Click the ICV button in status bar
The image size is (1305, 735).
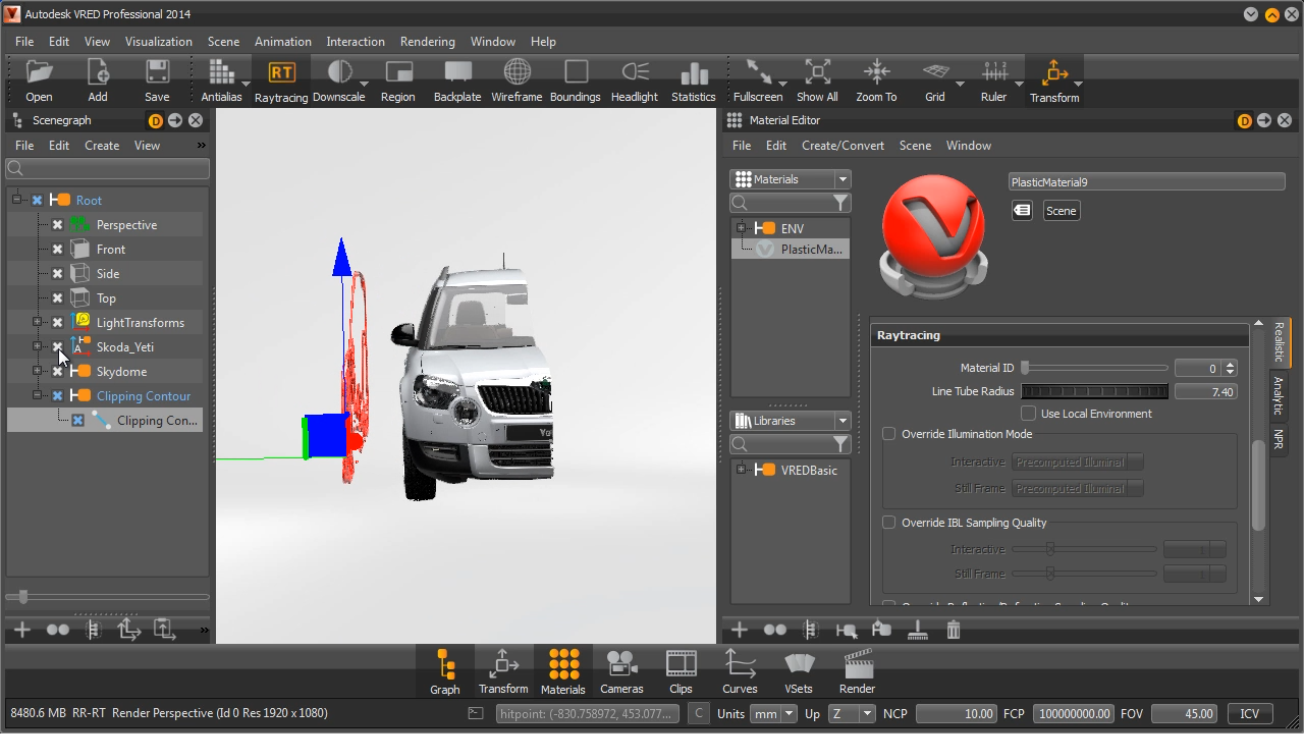[x=1250, y=714]
